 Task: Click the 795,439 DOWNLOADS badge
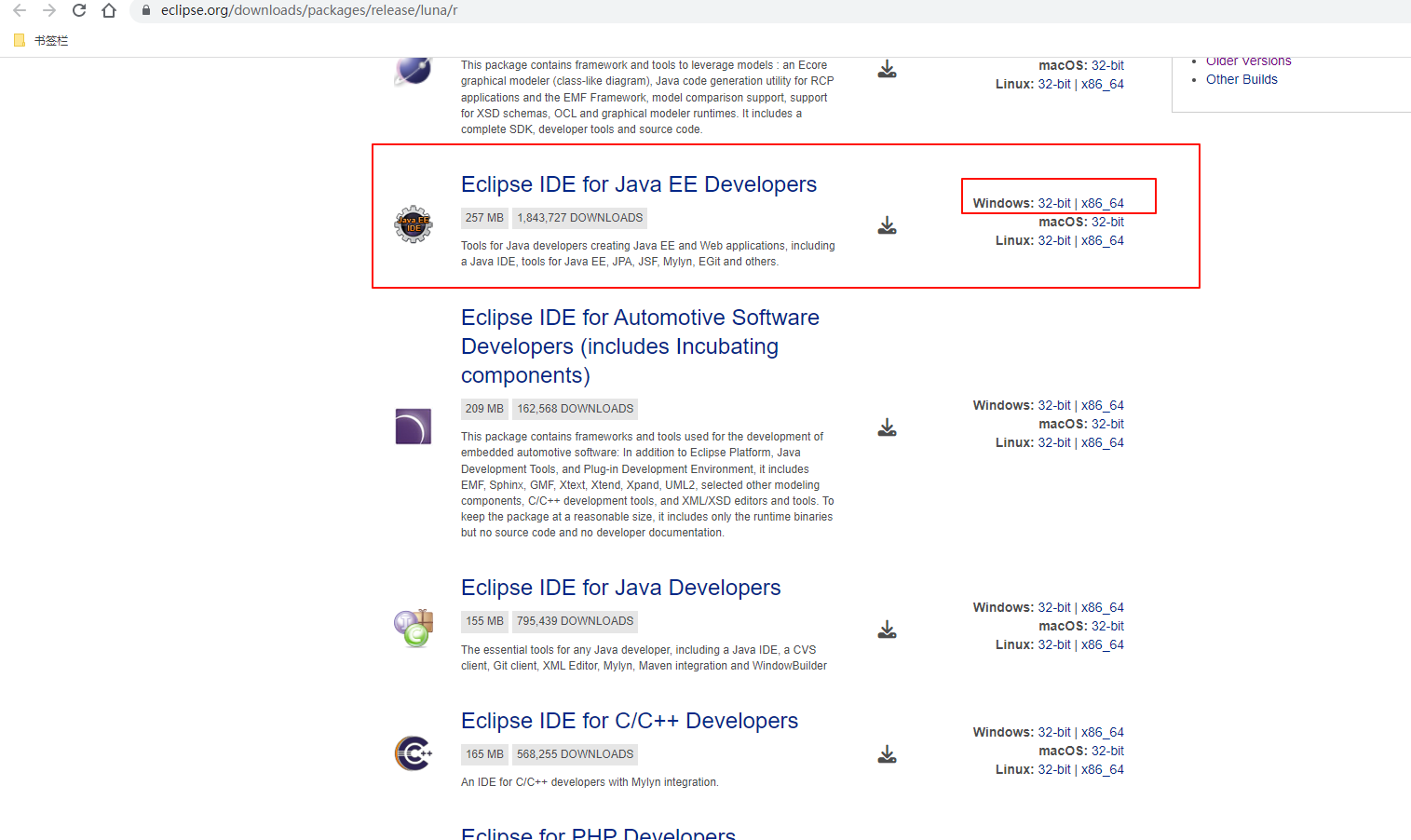point(576,621)
